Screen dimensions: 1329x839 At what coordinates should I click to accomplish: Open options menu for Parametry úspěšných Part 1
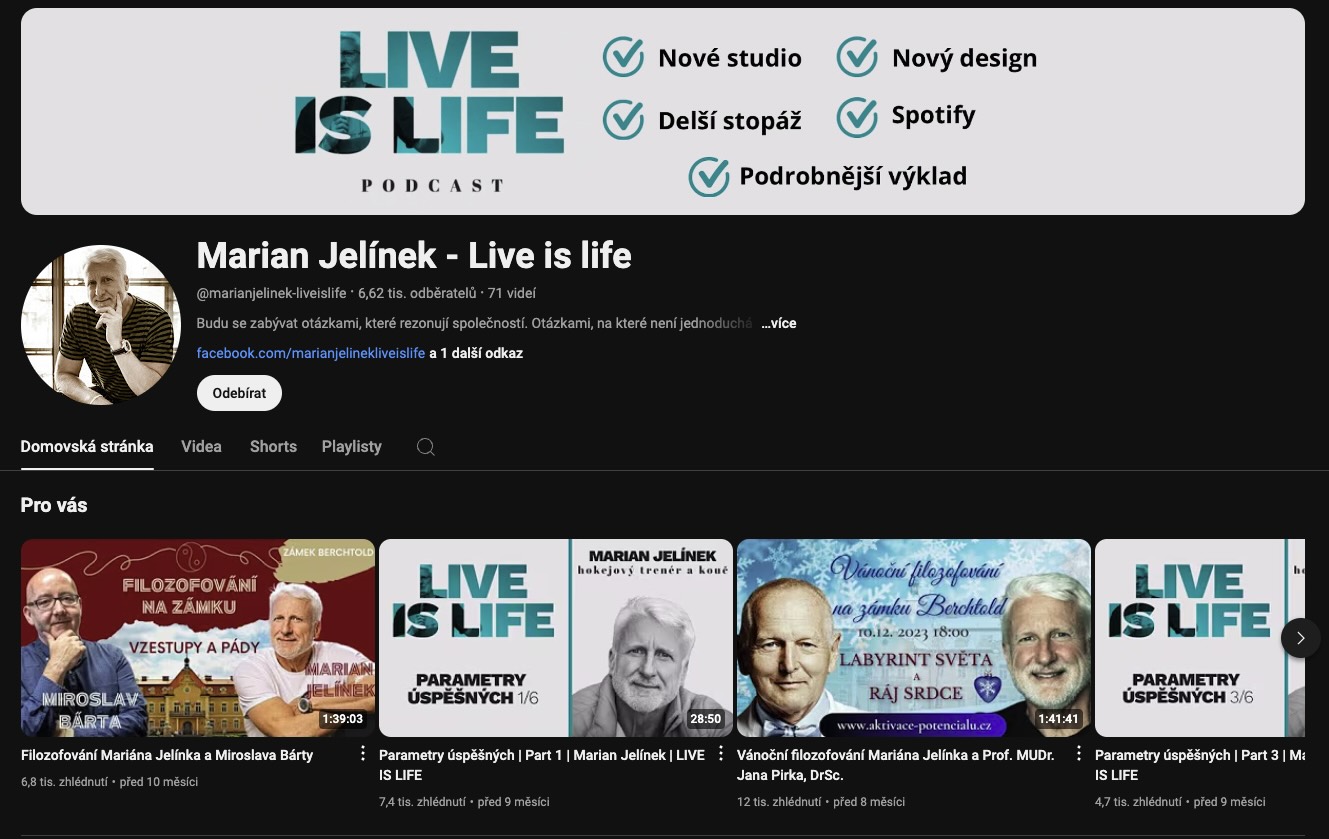[x=721, y=754]
